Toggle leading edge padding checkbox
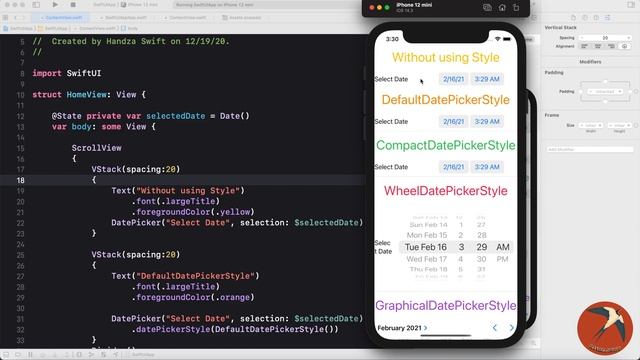The image size is (640, 360). pyautogui.click(x=580, y=91)
